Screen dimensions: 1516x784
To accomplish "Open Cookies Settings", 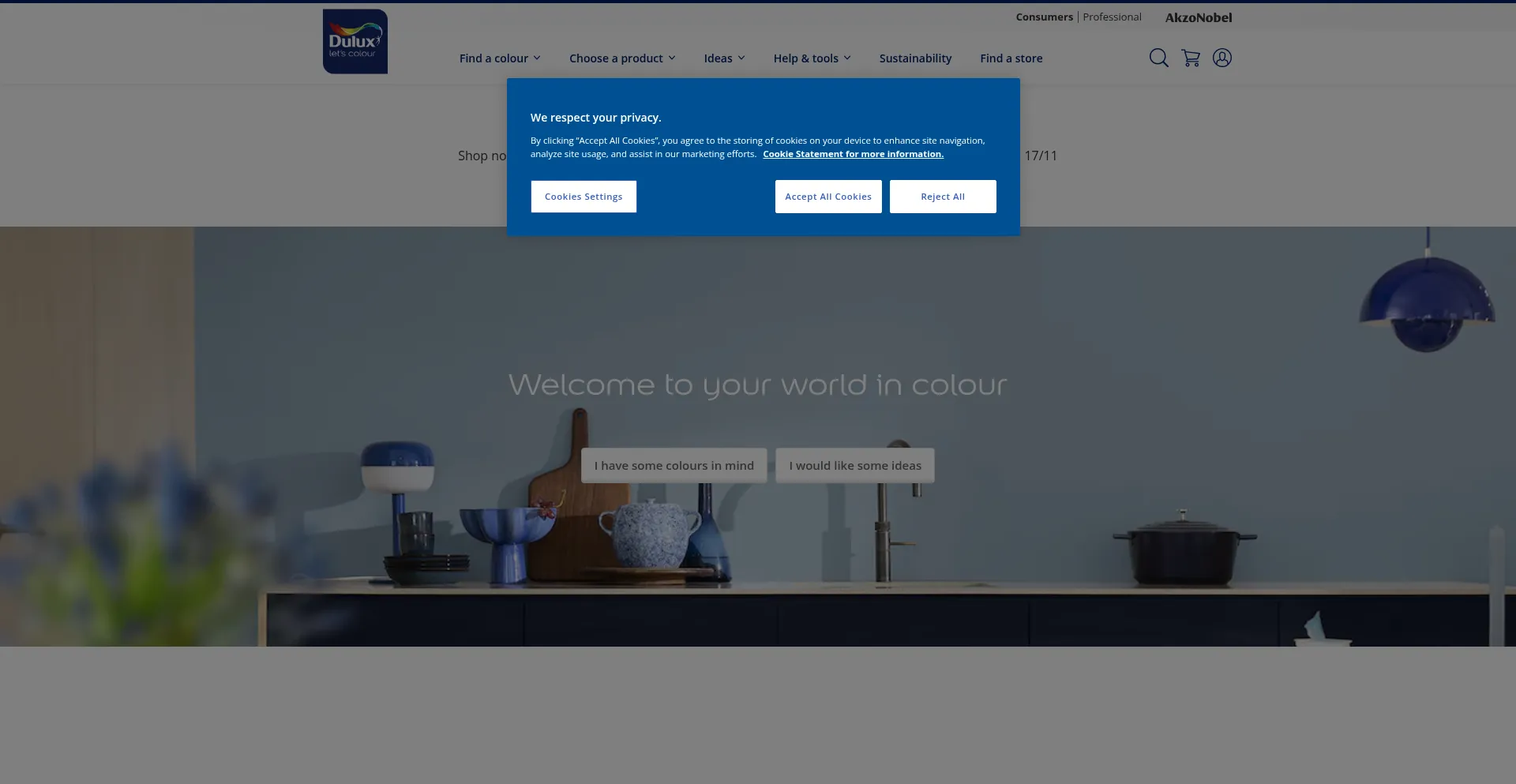I will (584, 197).
